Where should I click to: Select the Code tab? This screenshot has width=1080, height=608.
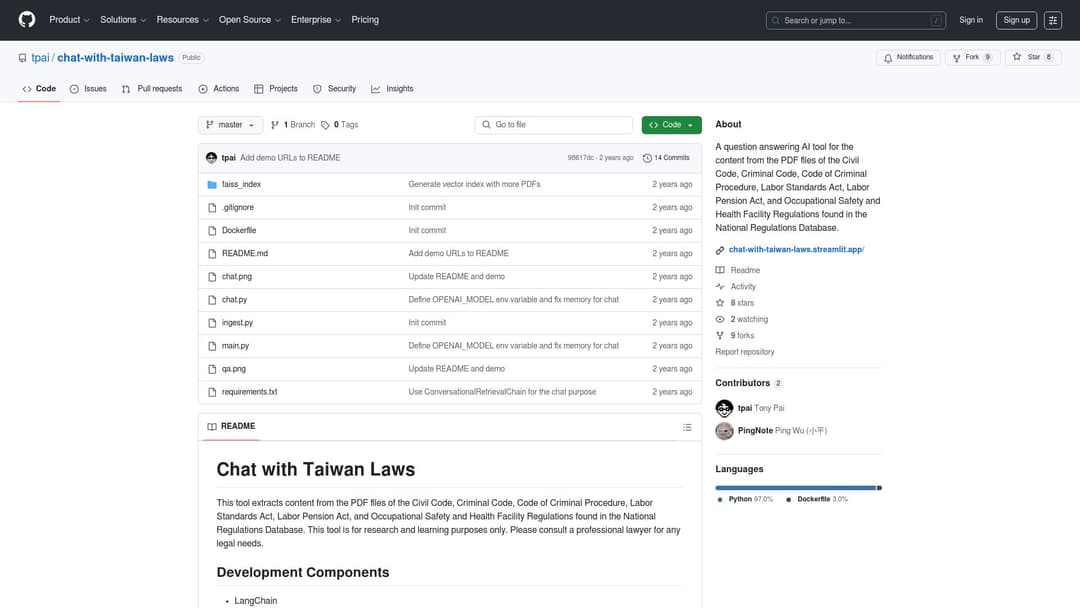click(x=39, y=89)
